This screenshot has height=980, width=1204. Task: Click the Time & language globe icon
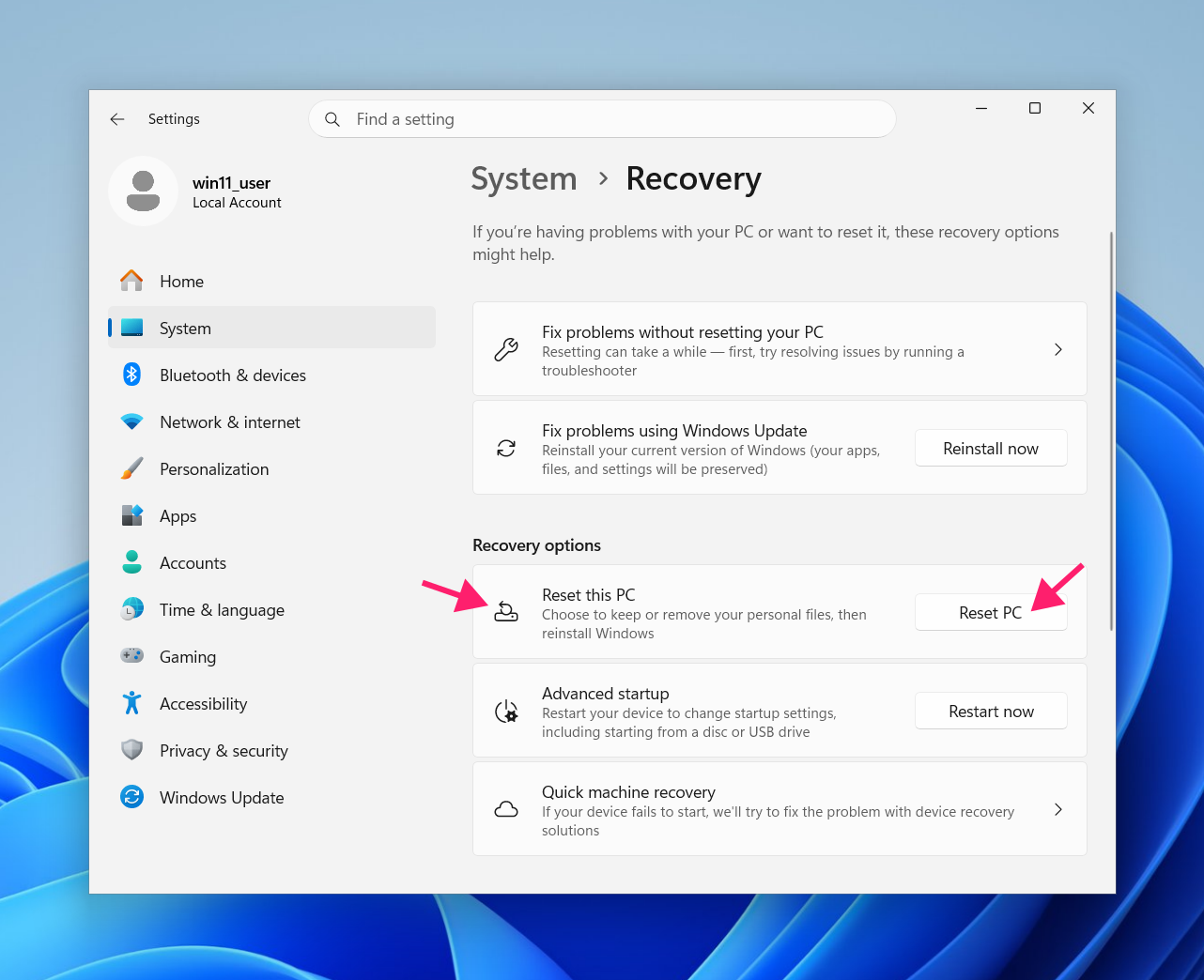132,609
